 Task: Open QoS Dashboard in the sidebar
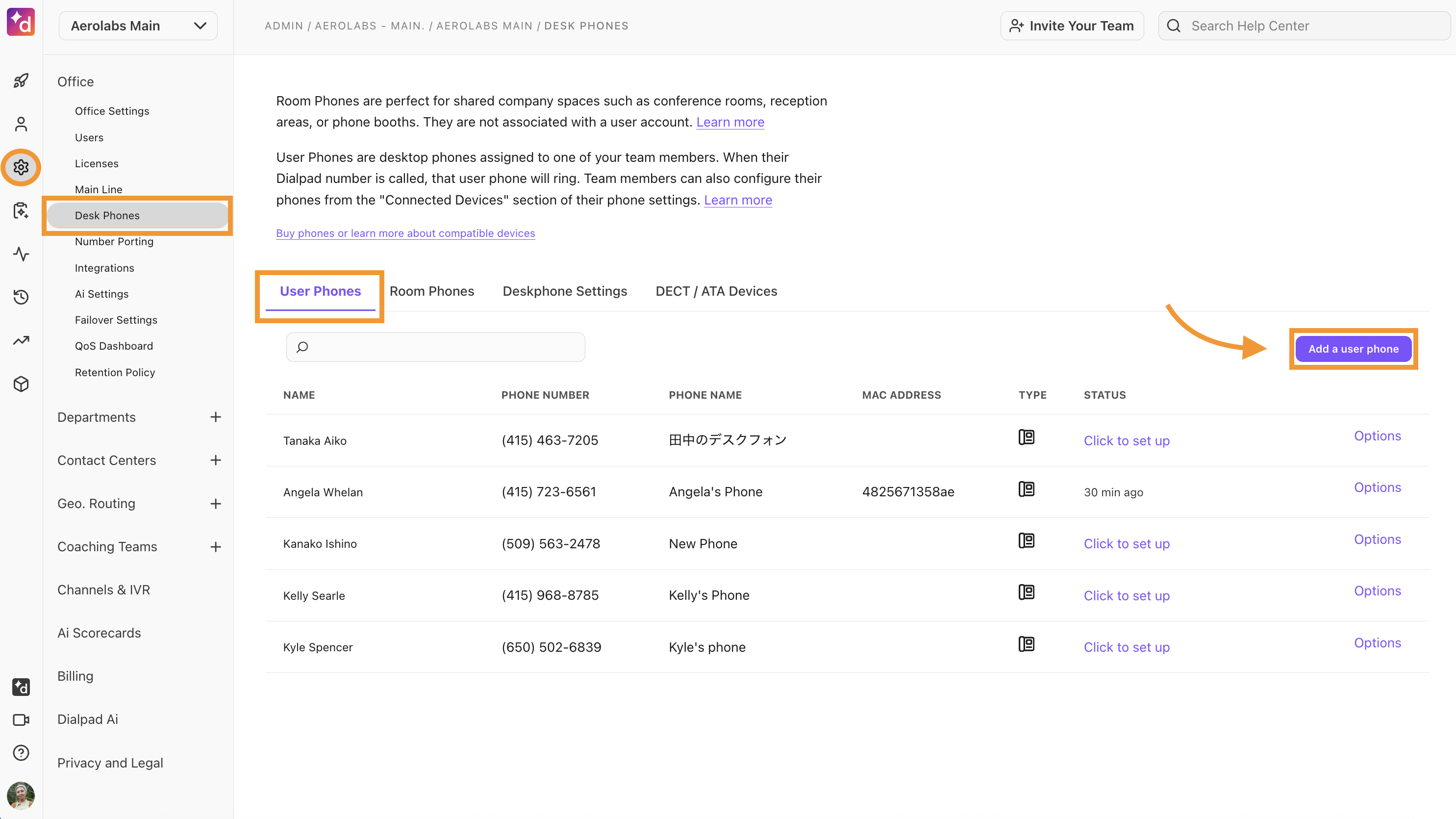pos(114,346)
